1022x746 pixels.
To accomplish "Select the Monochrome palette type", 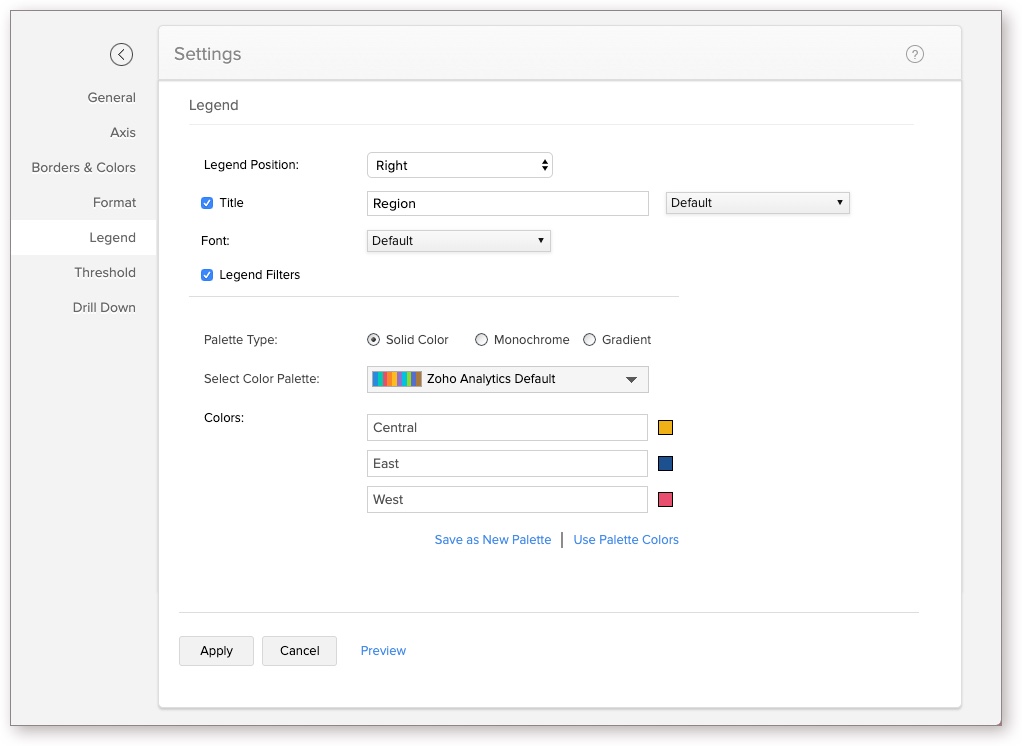I will pos(481,340).
